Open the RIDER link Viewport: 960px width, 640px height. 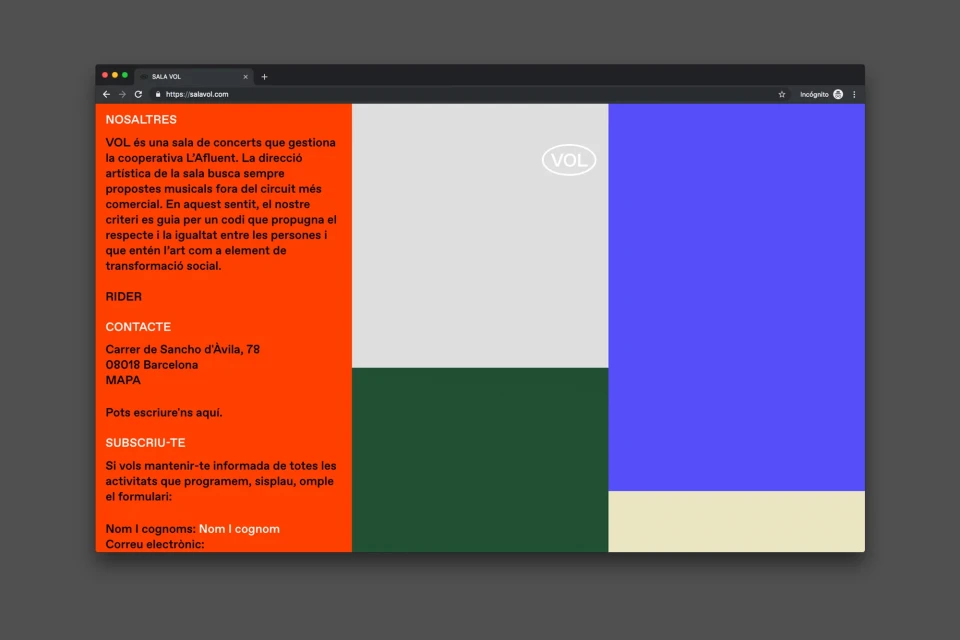pos(123,296)
